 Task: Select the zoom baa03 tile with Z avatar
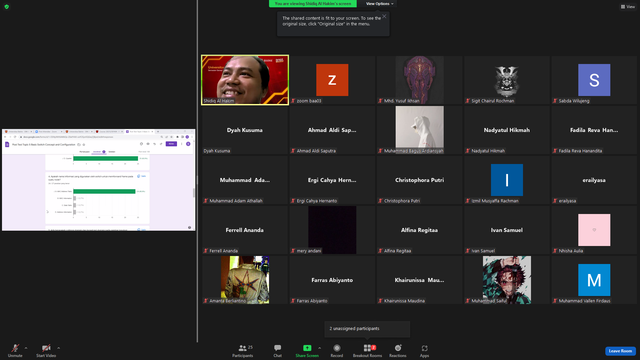point(332,80)
